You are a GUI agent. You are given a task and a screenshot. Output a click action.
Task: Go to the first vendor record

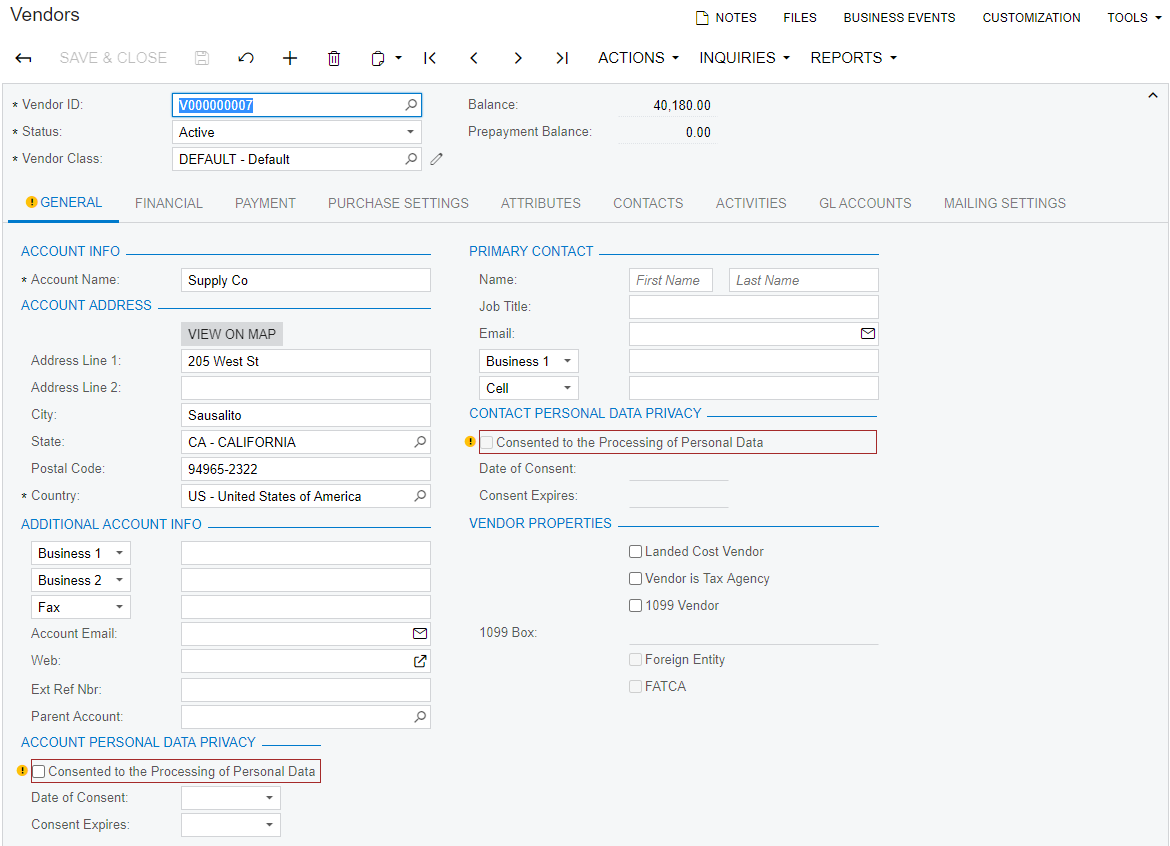click(x=430, y=58)
